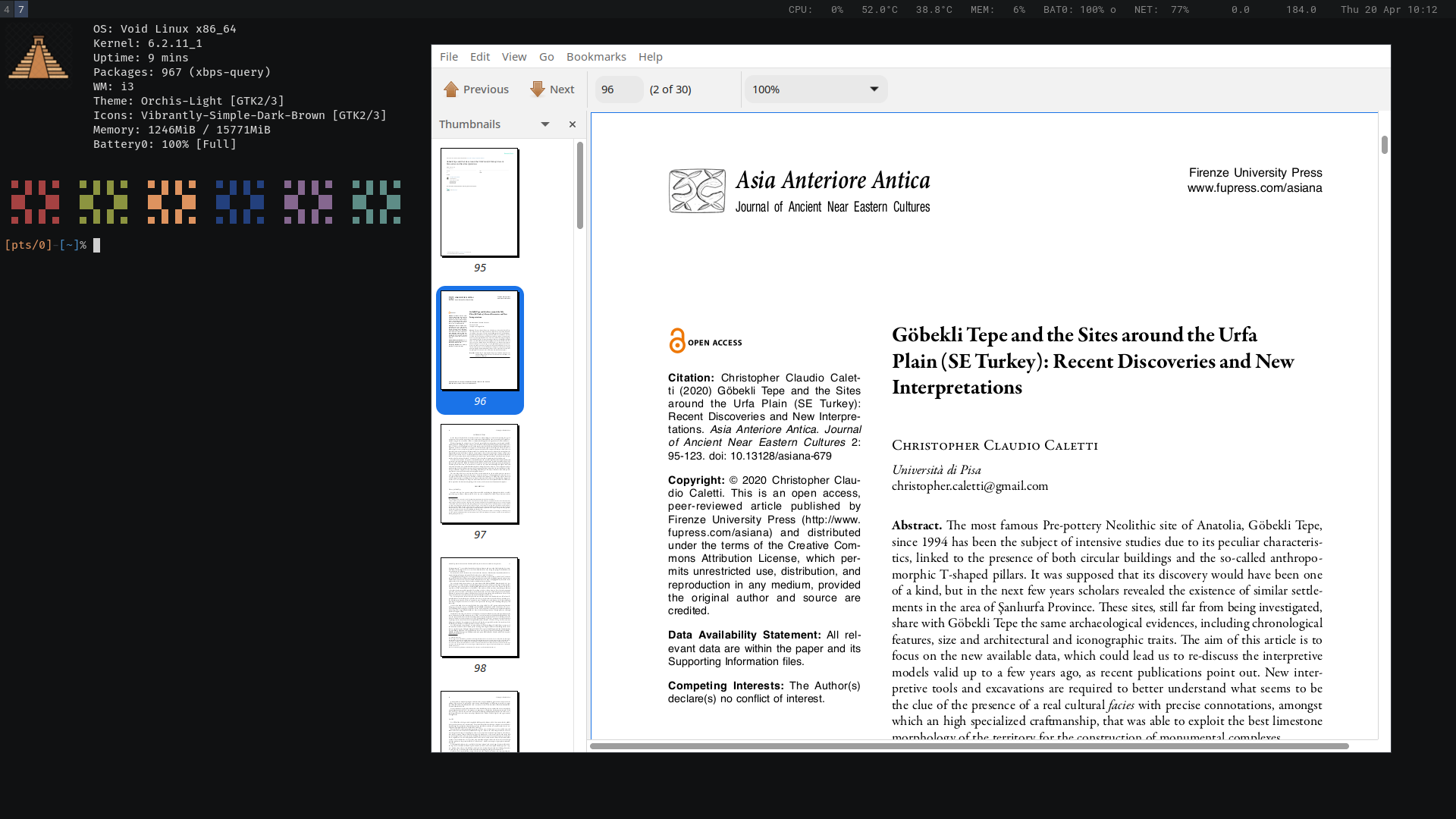The height and width of the screenshot is (819, 1456).
Task: Click the document horizontal scrollbar
Action: pos(969,746)
